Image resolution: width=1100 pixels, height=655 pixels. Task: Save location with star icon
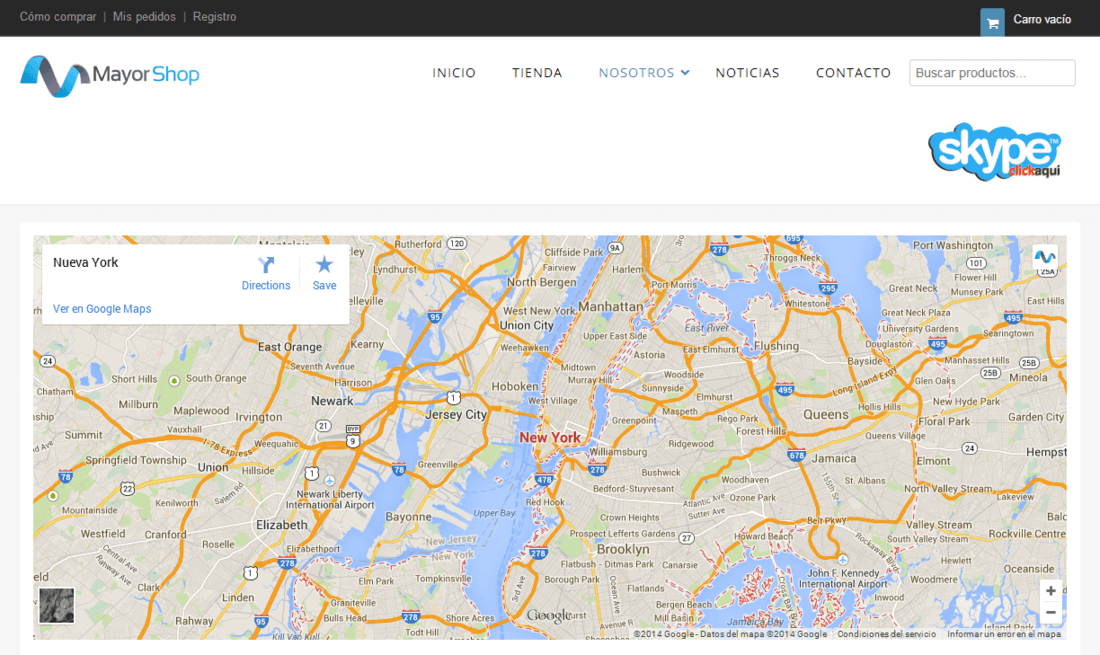pyautogui.click(x=324, y=264)
